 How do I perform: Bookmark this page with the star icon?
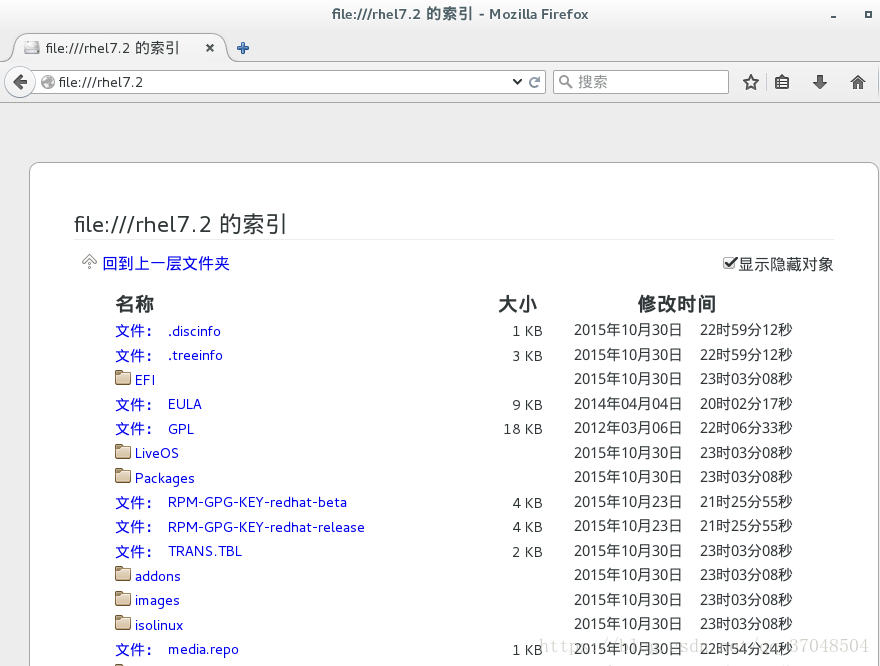coord(750,82)
